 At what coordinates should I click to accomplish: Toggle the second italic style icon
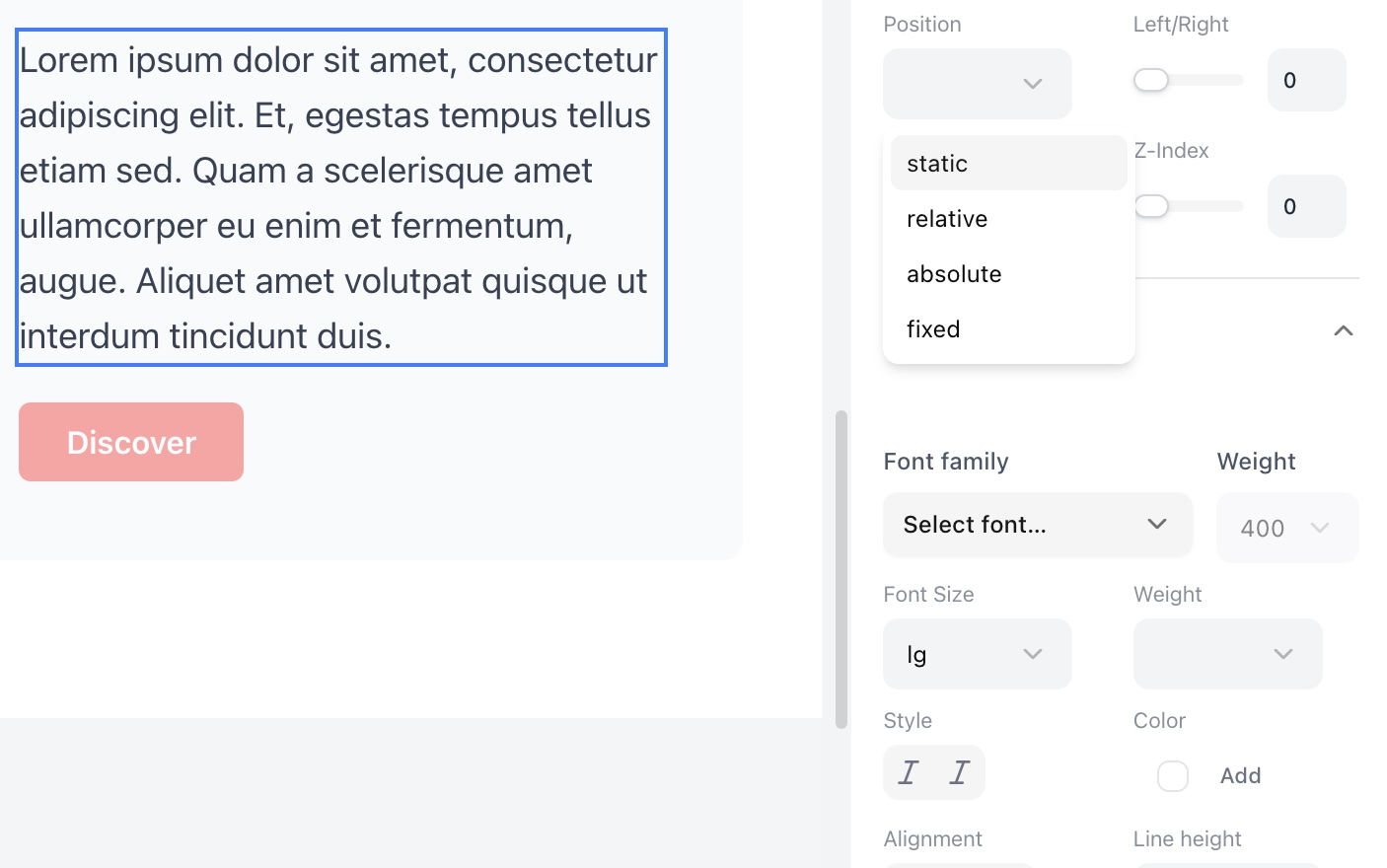point(959,772)
